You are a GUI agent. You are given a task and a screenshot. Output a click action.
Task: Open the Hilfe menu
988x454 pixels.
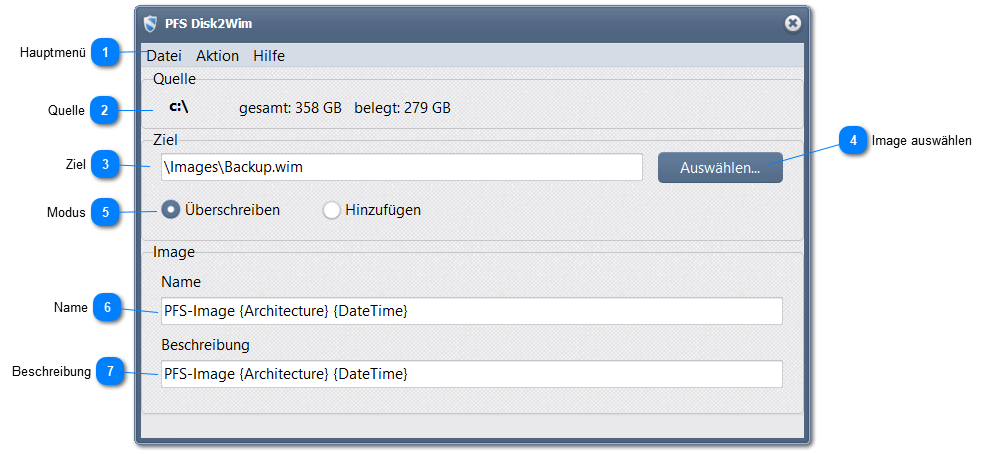pyautogui.click(x=269, y=56)
